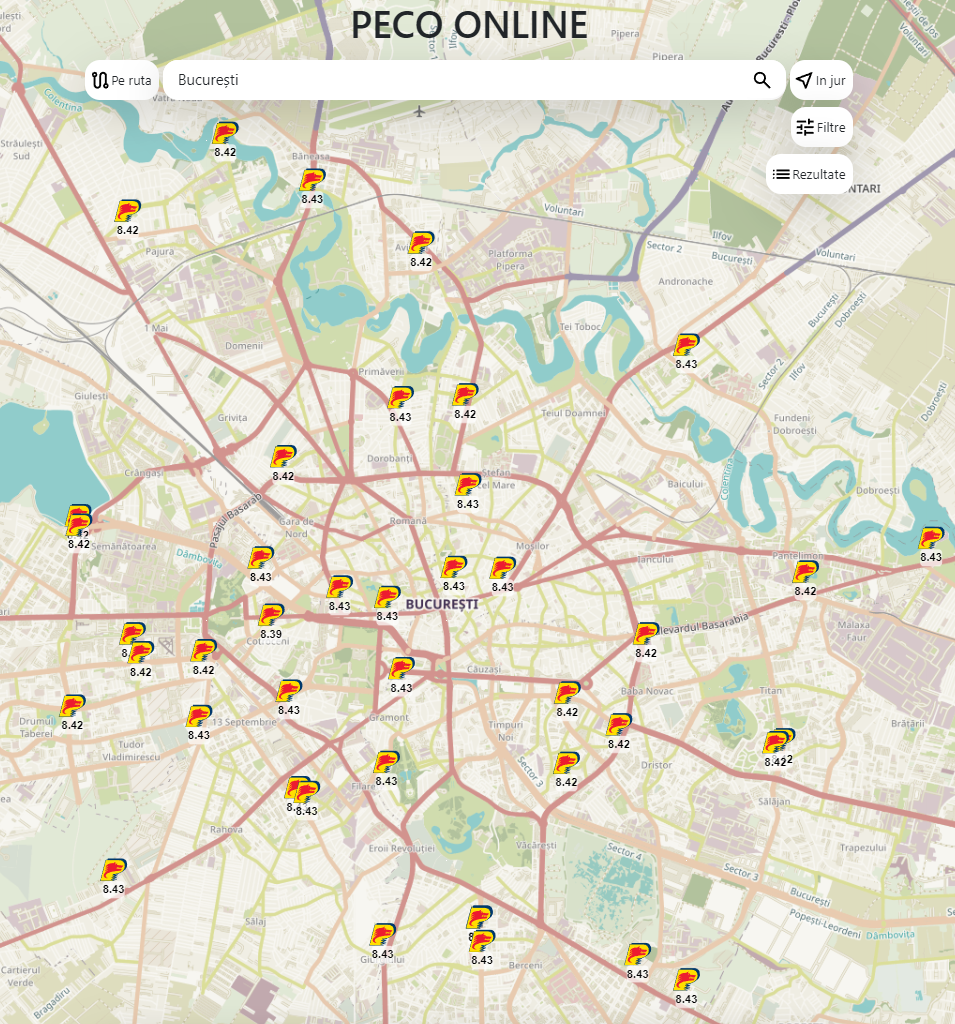The height and width of the screenshot is (1024, 955).
Task: Click the In jur location button
Action: [821, 80]
